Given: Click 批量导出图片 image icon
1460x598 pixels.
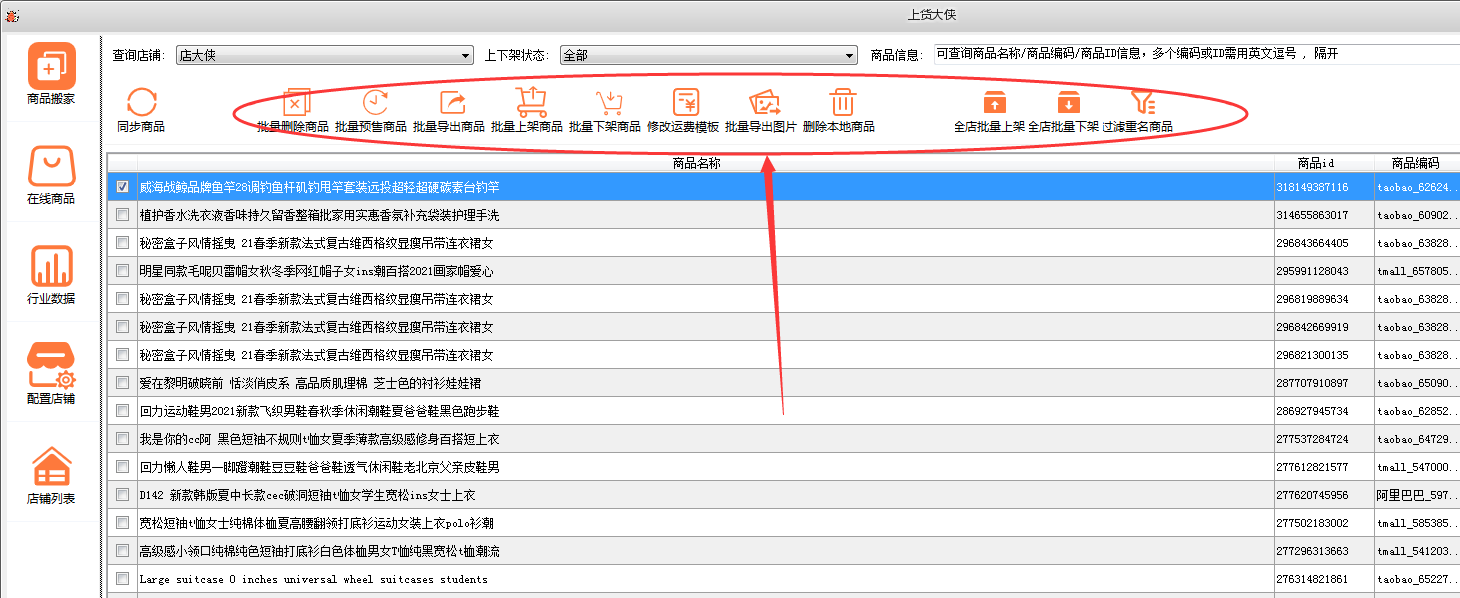Looking at the screenshot, I should pos(765,103).
